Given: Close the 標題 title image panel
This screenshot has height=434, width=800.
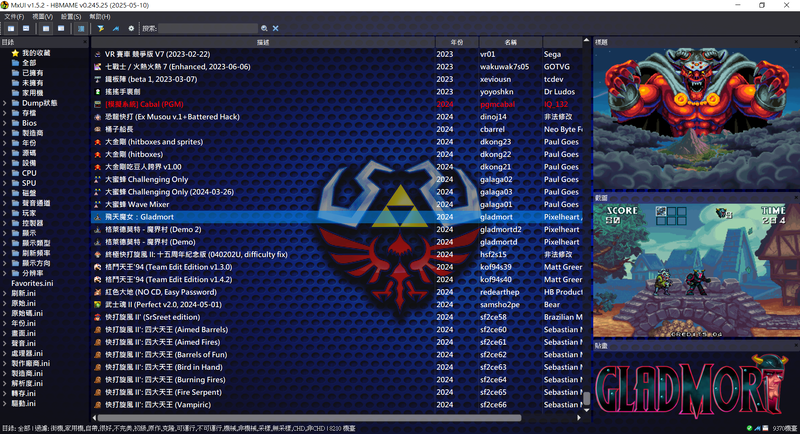Looking at the screenshot, I should [796, 42].
